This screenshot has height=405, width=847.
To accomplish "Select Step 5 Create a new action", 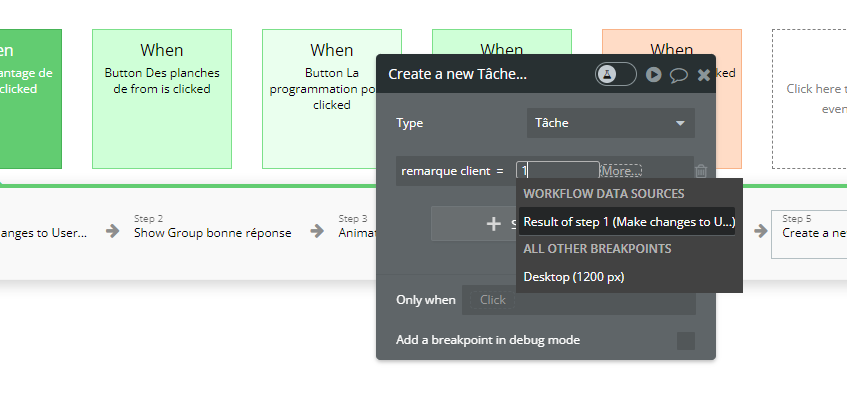I will 808,227.
